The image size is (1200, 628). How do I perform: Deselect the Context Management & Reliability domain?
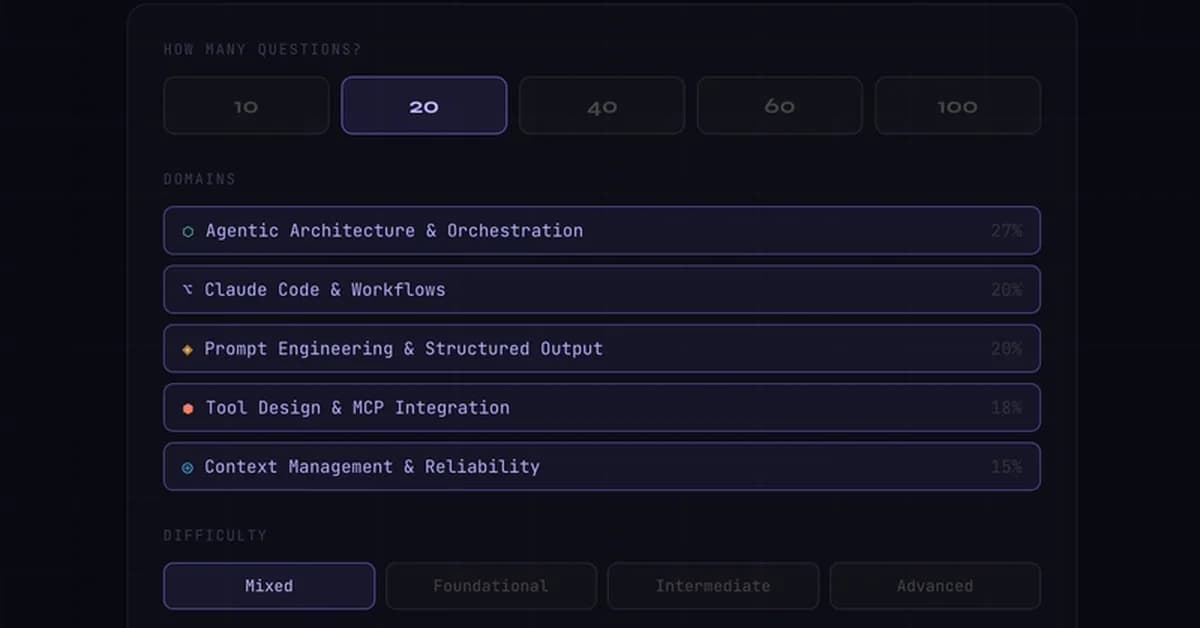600,466
